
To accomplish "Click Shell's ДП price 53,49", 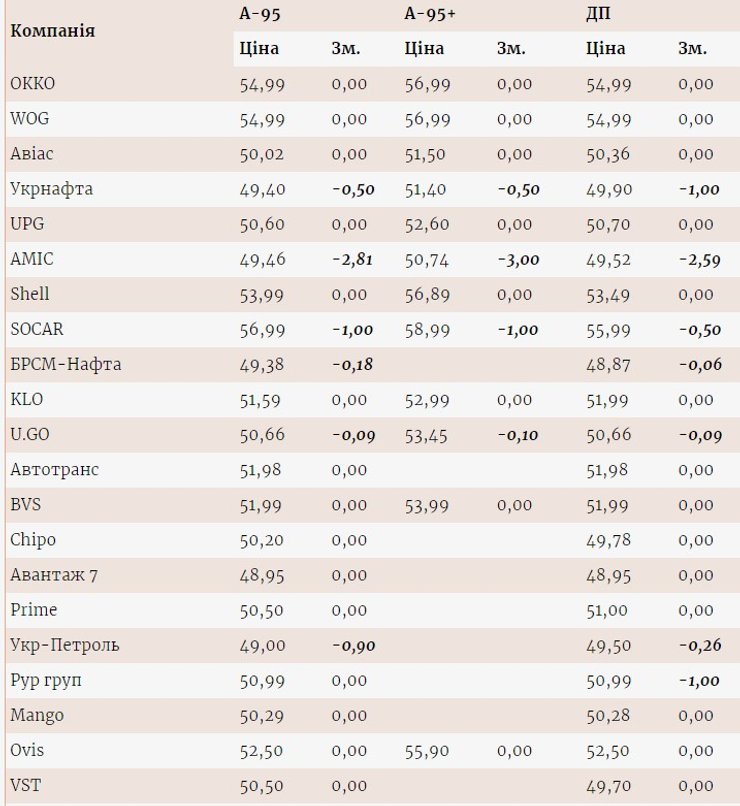I will click(609, 294).
